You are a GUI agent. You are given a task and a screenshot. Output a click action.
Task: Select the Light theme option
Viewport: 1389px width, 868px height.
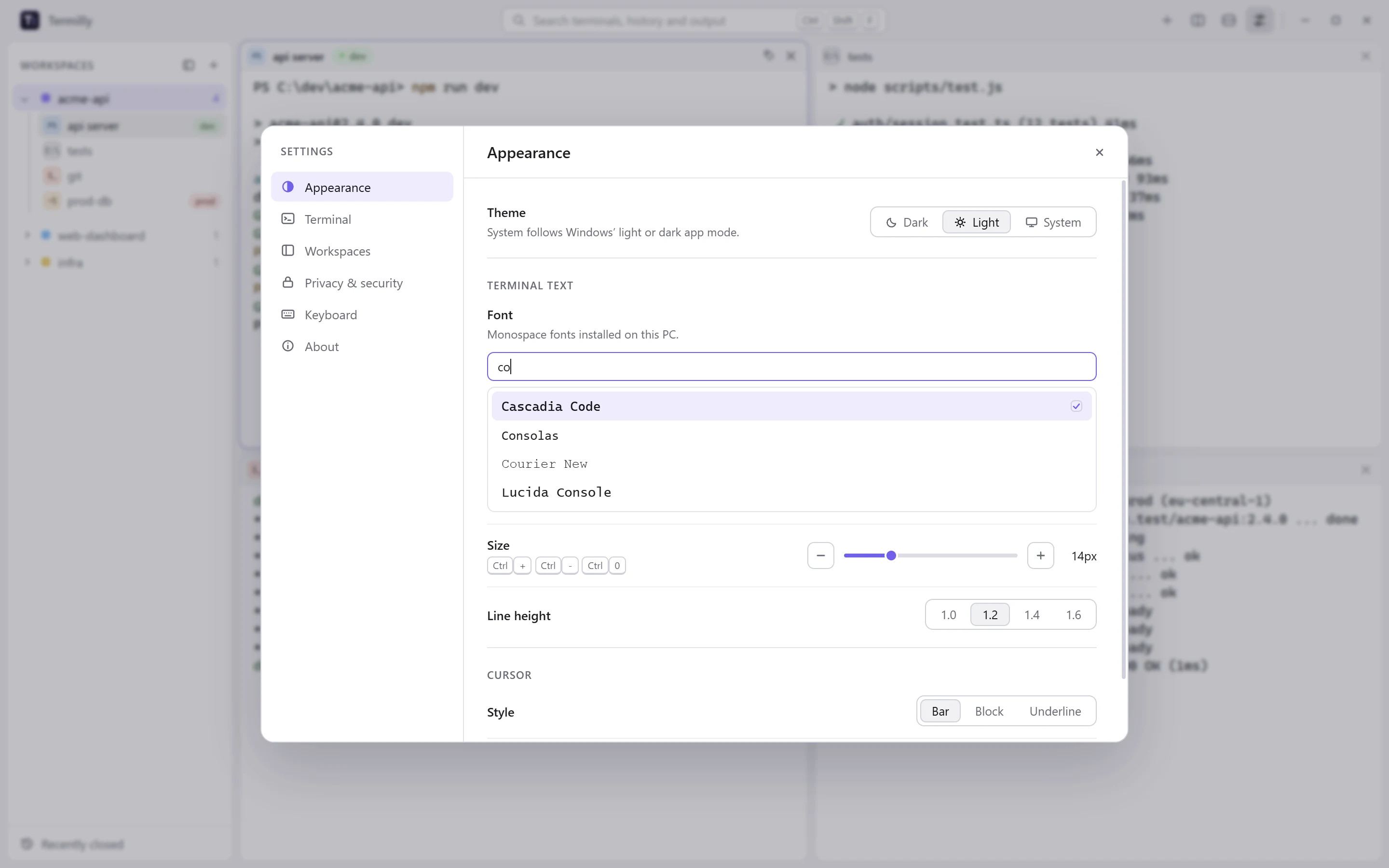pyautogui.click(x=976, y=222)
